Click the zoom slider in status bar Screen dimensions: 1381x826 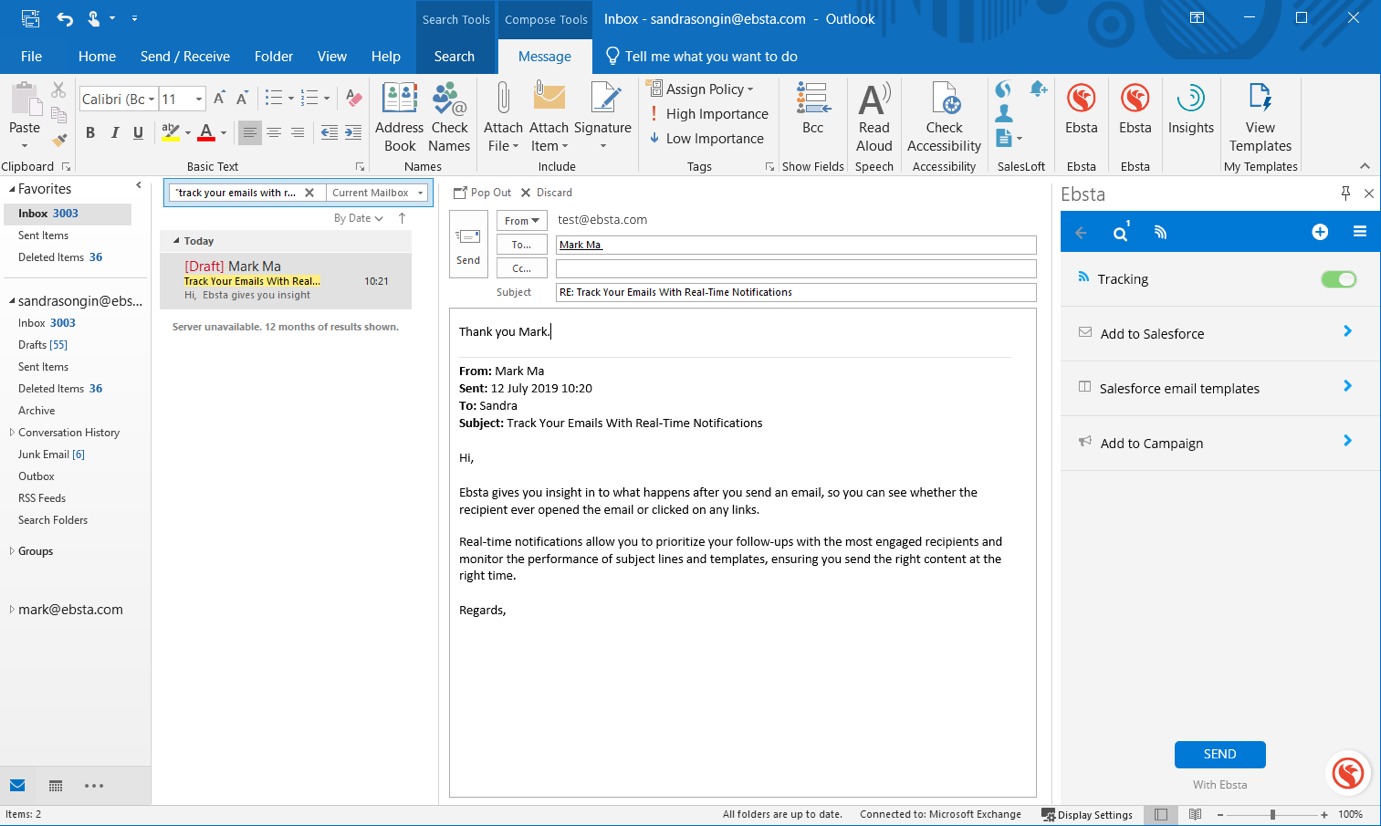[1272, 815]
